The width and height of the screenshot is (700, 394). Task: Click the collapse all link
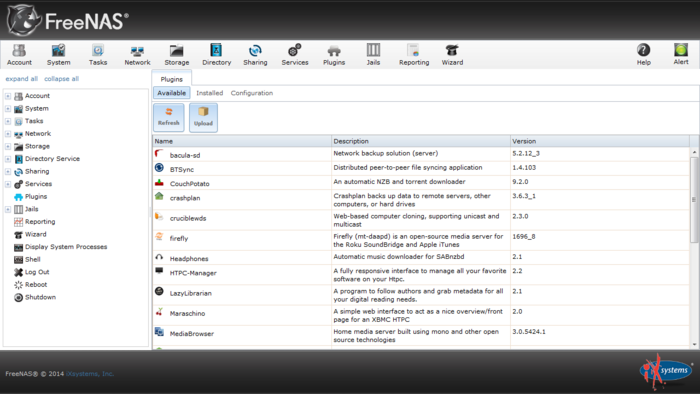point(61,79)
